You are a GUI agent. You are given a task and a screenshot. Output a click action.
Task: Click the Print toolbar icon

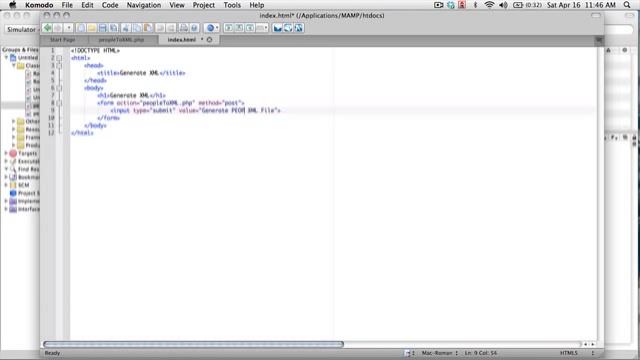tap(184, 28)
